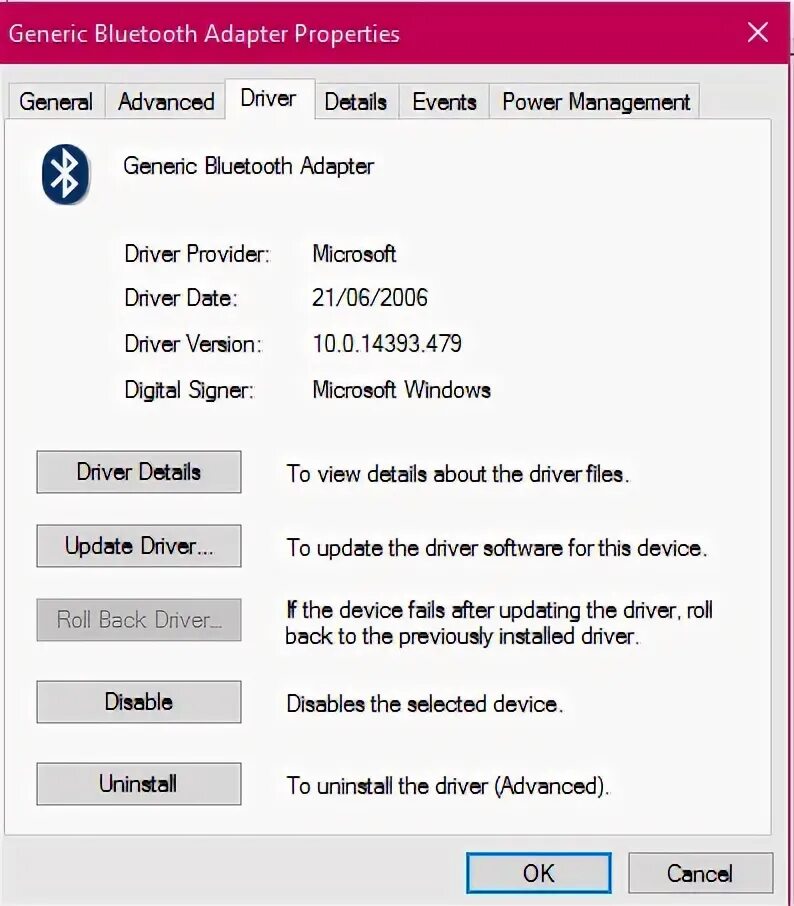The width and height of the screenshot is (794, 906).
Task: Open the Power Management tab
Action: [x=595, y=102]
